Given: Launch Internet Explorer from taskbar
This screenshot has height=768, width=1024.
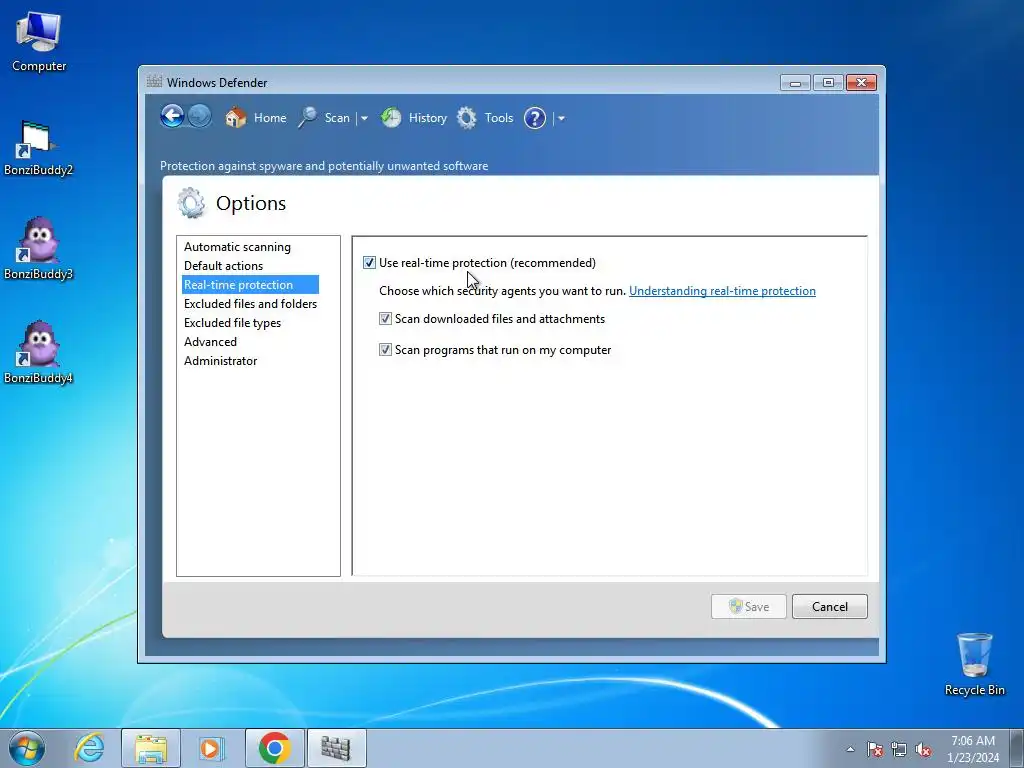Looking at the screenshot, I should [89, 748].
